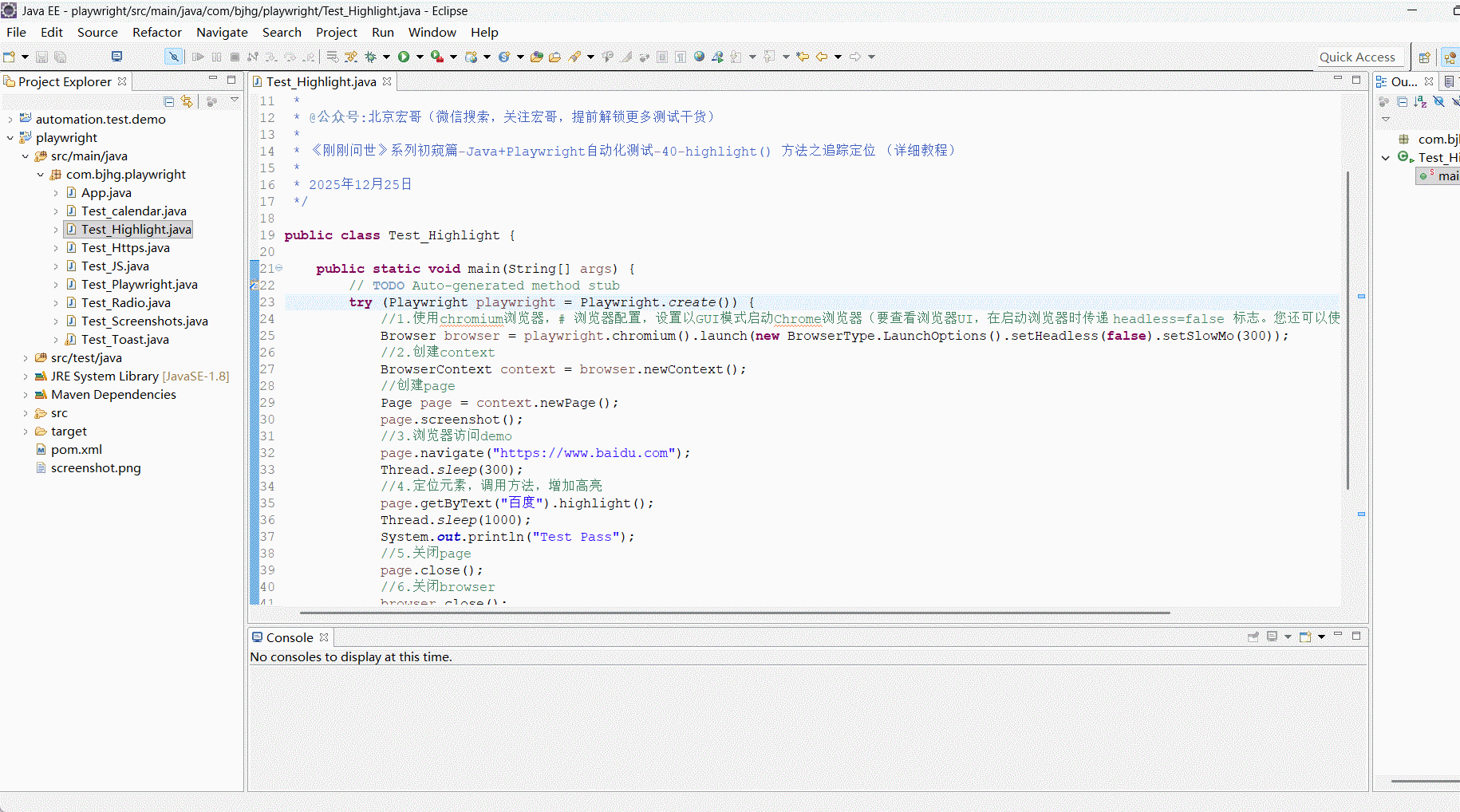Collapse the playwright project node
Viewport: 1460px width, 812px height.
click(x=10, y=138)
